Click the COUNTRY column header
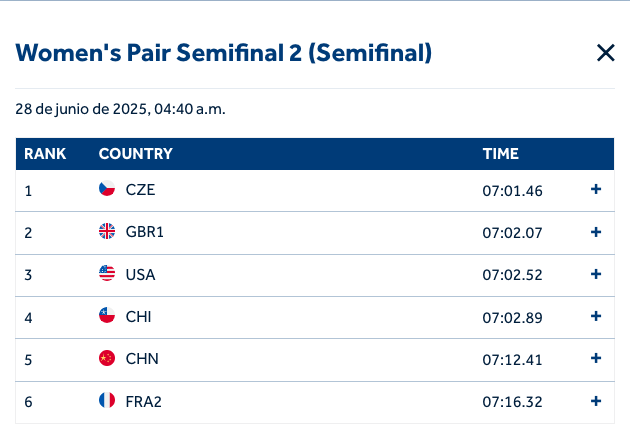630x437 pixels. (136, 154)
